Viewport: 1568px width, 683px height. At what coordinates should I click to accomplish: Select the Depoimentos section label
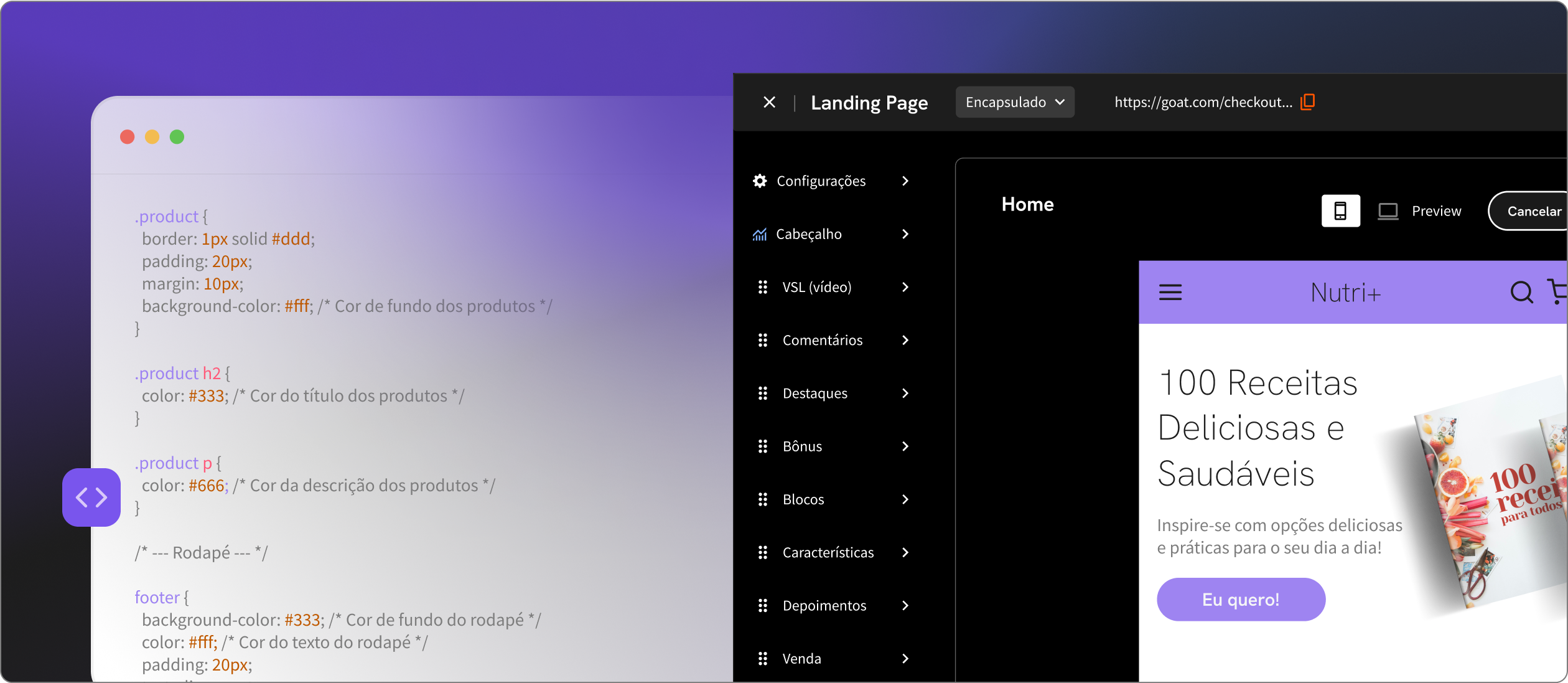coord(824,606)
